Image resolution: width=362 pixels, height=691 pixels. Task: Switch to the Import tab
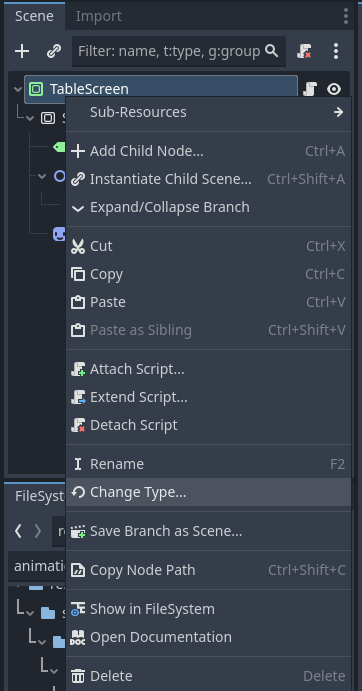pyautogui.click(x=99, y=16)
